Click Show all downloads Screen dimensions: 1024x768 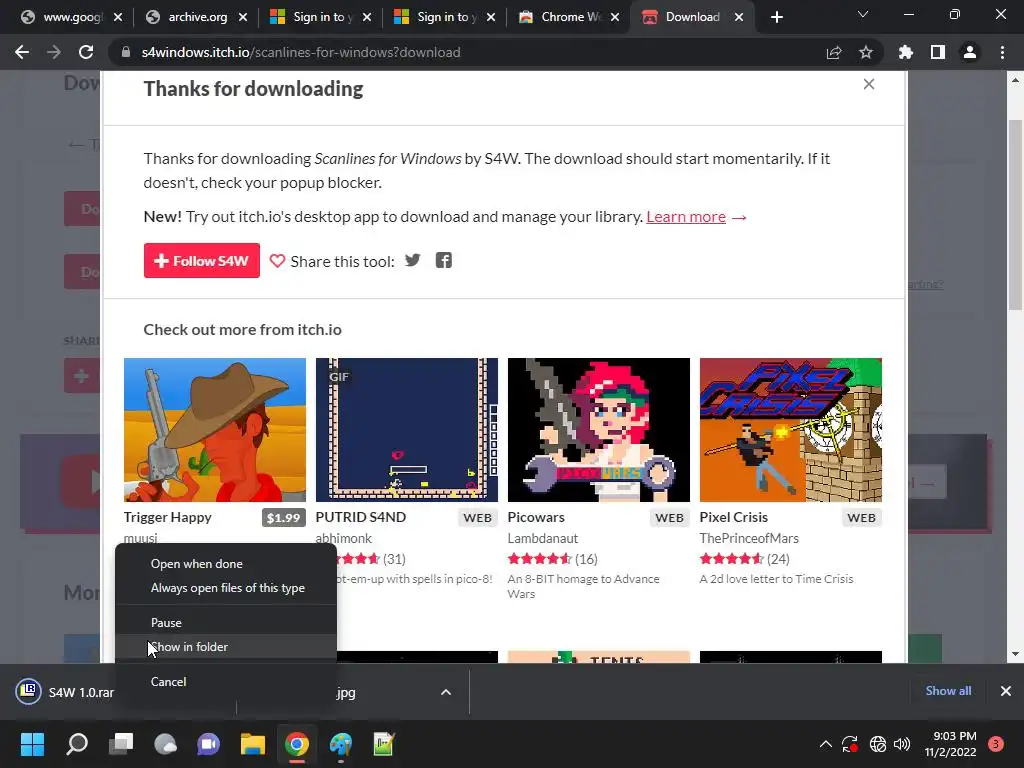(x=948, y=691)
